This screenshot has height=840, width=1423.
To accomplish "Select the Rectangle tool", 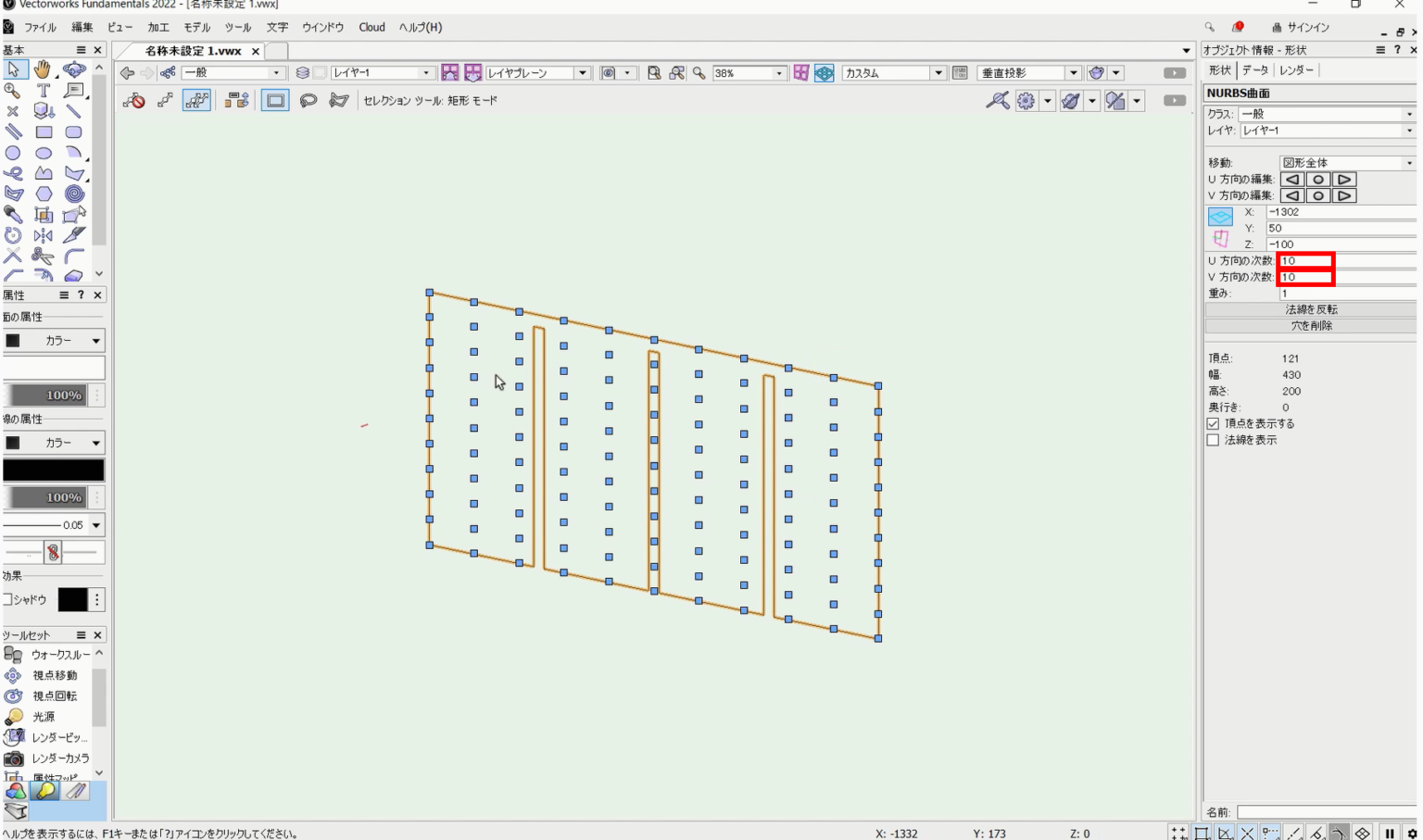I will point(43,131).
